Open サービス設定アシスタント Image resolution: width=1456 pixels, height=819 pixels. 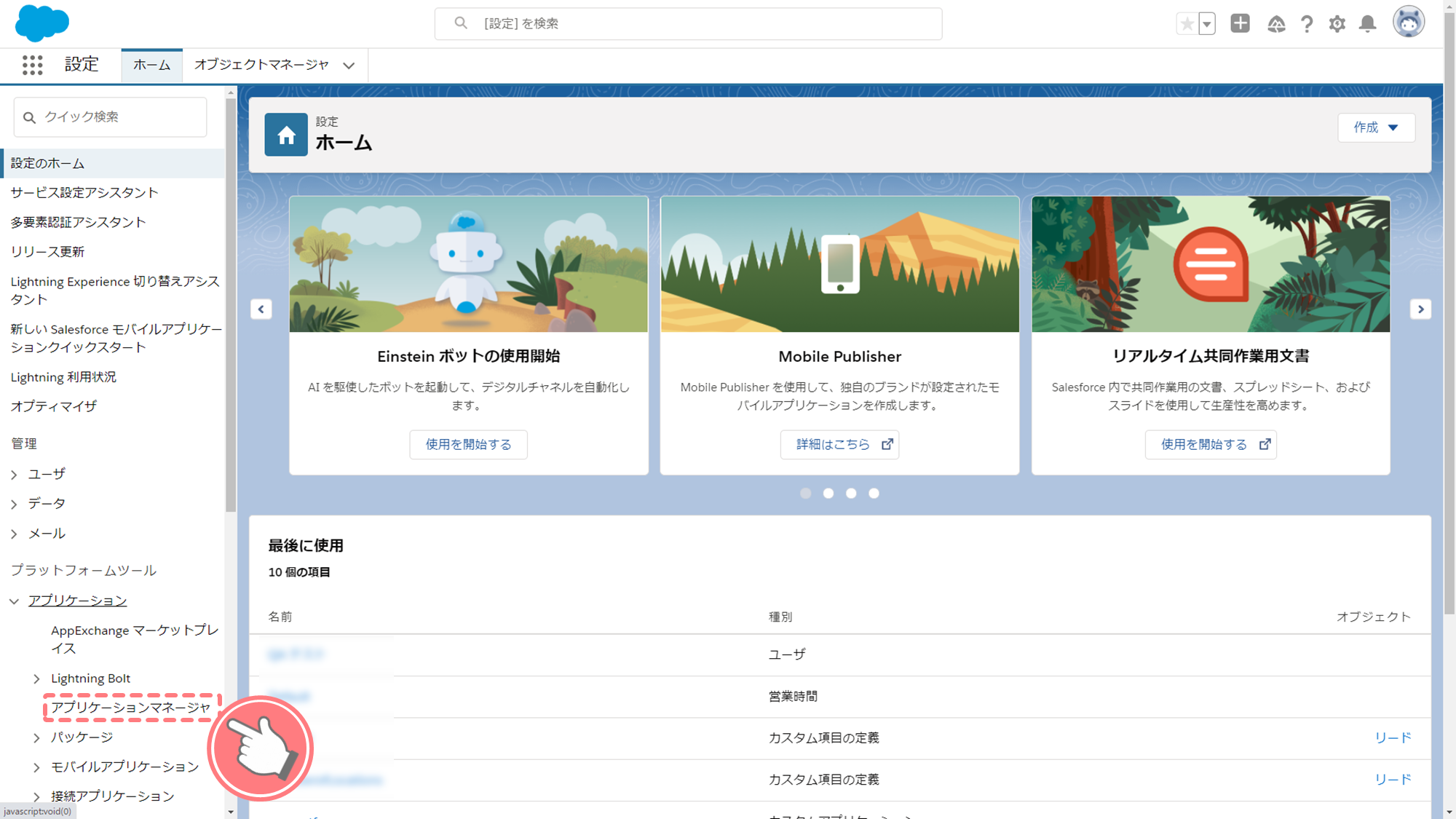84,192
